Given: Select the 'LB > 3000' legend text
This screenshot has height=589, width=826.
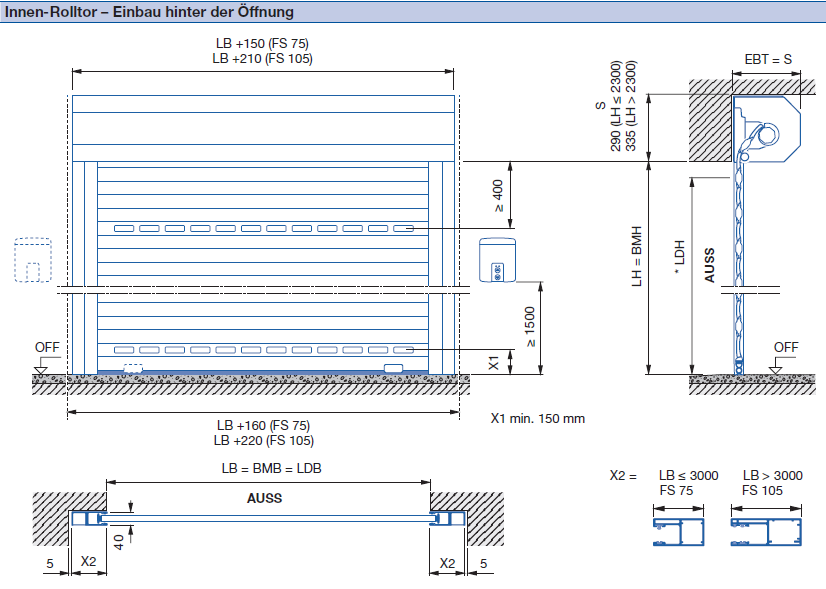Looking at the screenshot, I should coord(773,476).
